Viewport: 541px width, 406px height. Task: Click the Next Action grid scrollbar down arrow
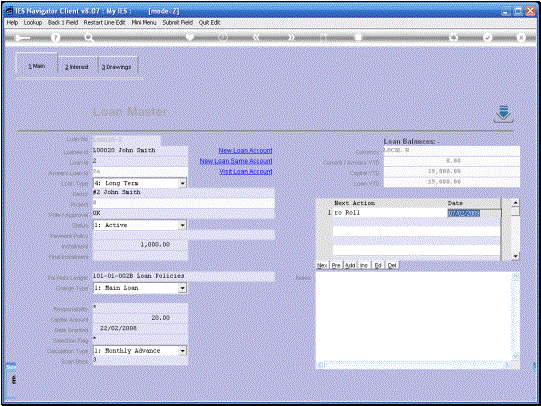coord(515,256)
